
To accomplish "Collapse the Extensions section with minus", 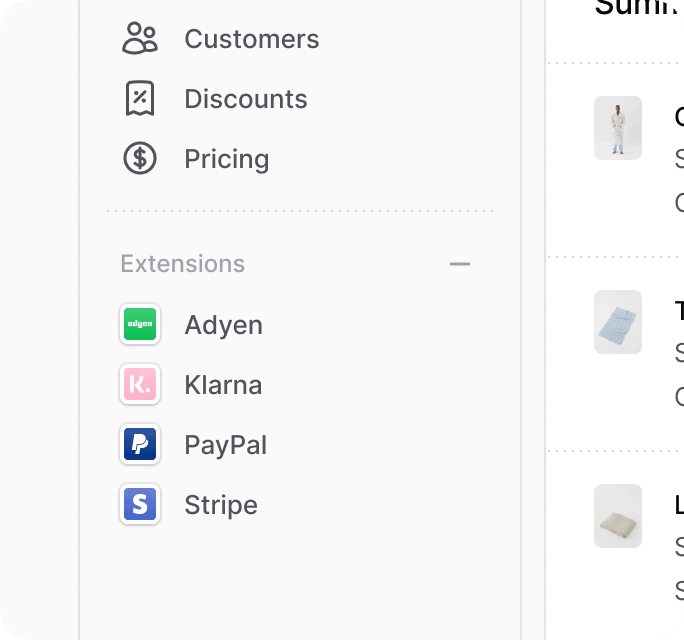I will click(x=460, y=264).
